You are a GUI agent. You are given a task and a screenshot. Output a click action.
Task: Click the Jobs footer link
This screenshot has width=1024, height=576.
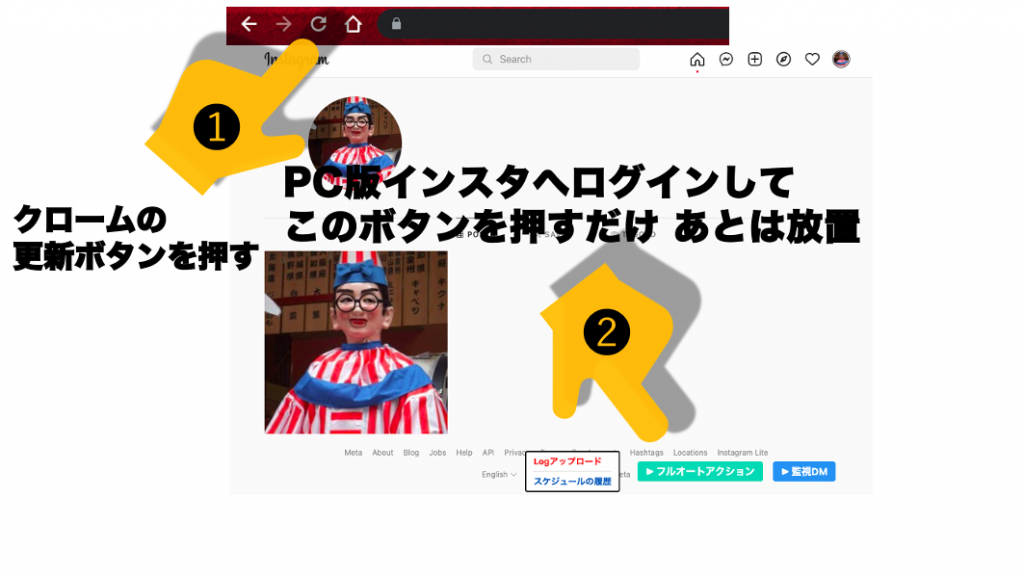point(438,453)
